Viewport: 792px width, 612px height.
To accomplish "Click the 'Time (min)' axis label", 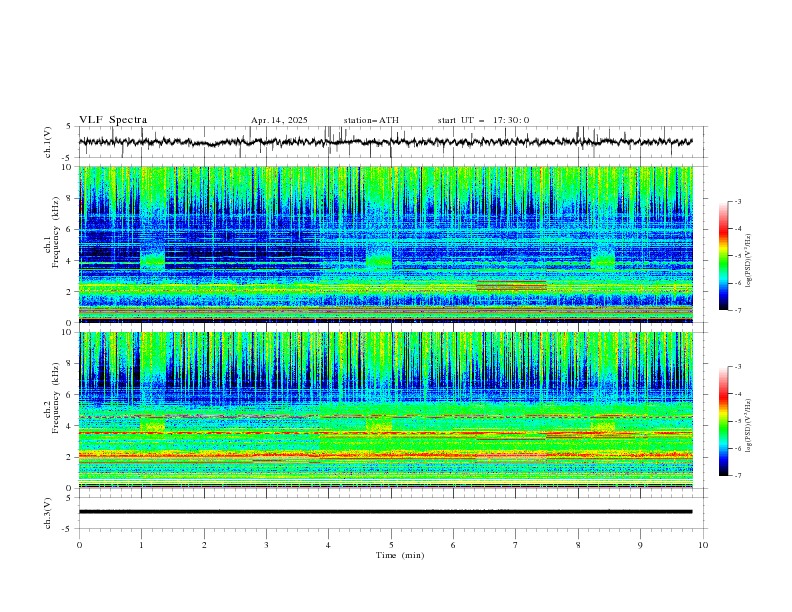I will 400,555.
